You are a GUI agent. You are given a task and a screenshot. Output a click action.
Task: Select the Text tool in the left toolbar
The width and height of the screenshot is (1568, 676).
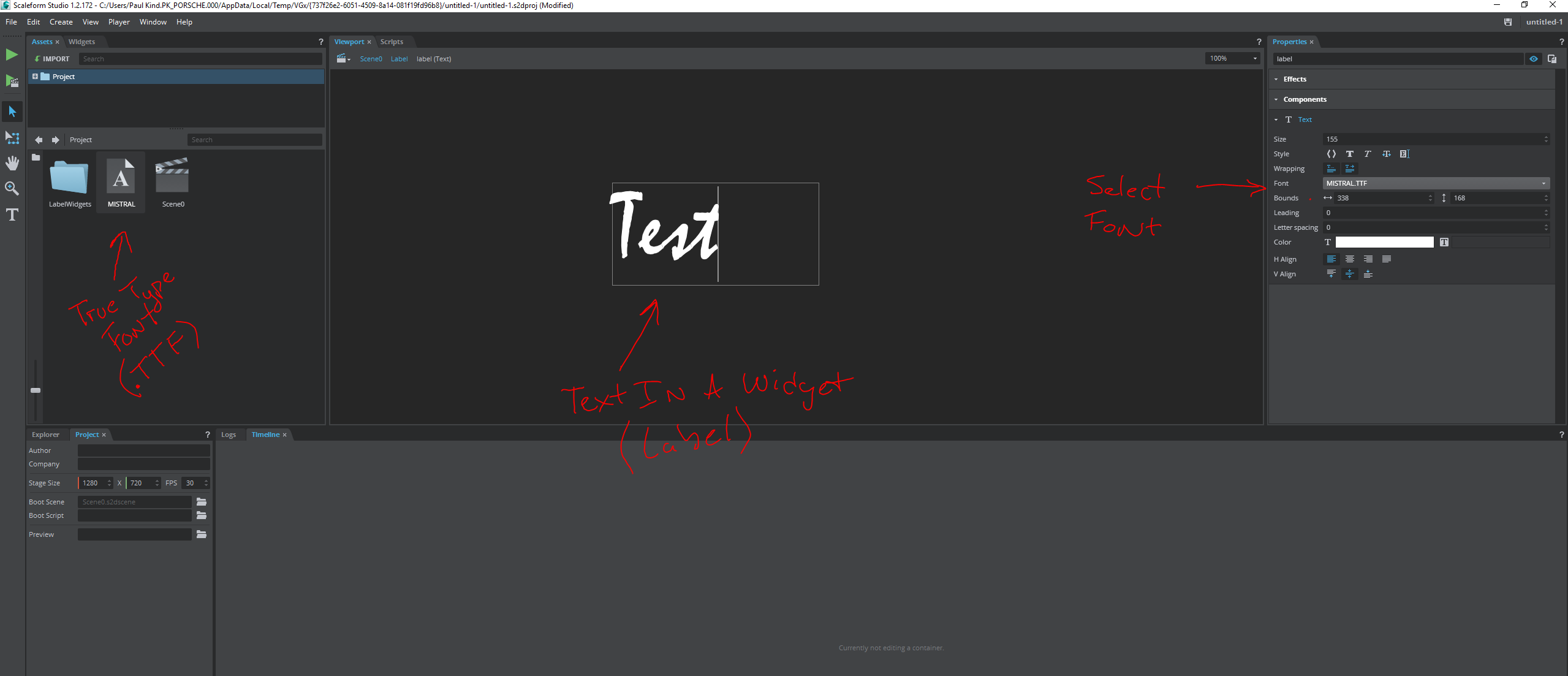tap(12, 215)
